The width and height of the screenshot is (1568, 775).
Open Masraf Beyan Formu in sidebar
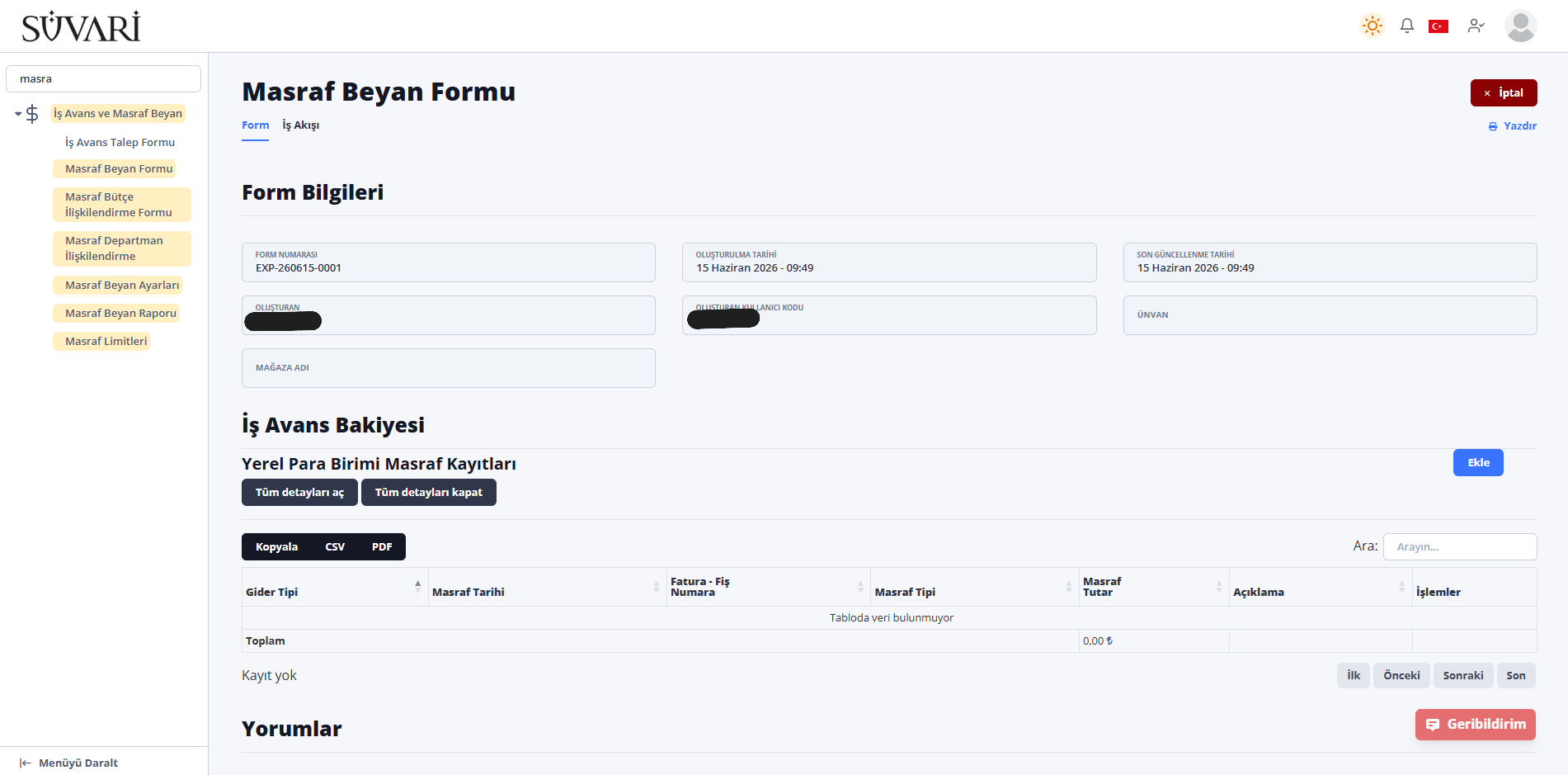point(115,168)
